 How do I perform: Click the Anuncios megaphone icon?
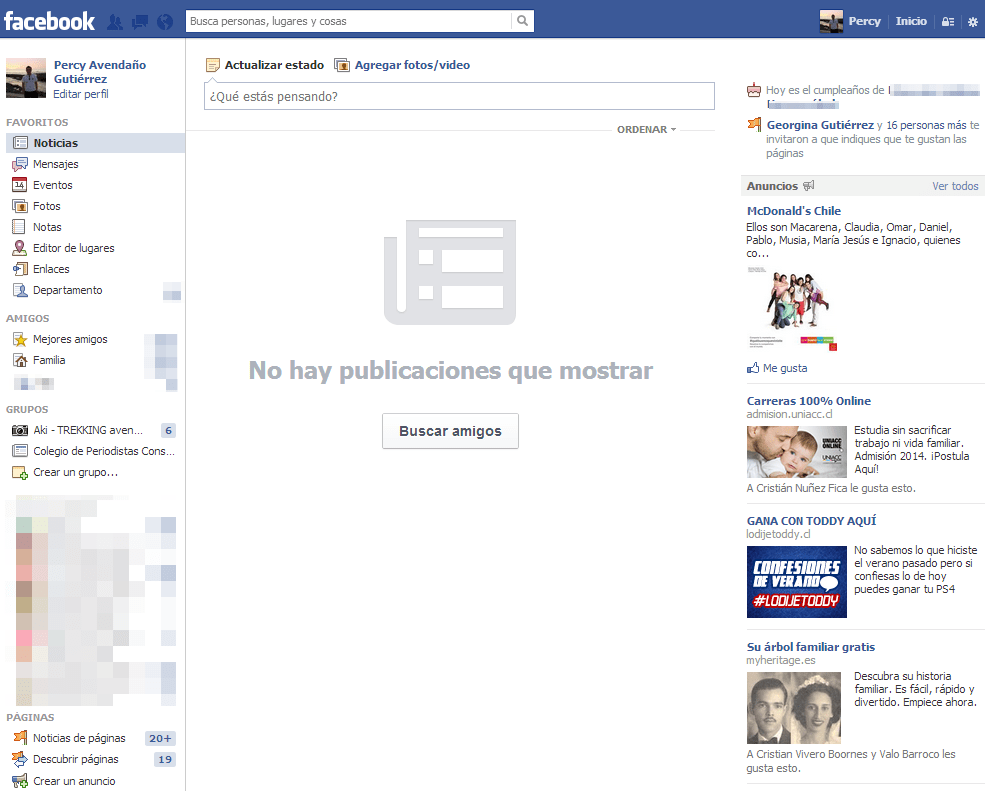coord(809,186)
